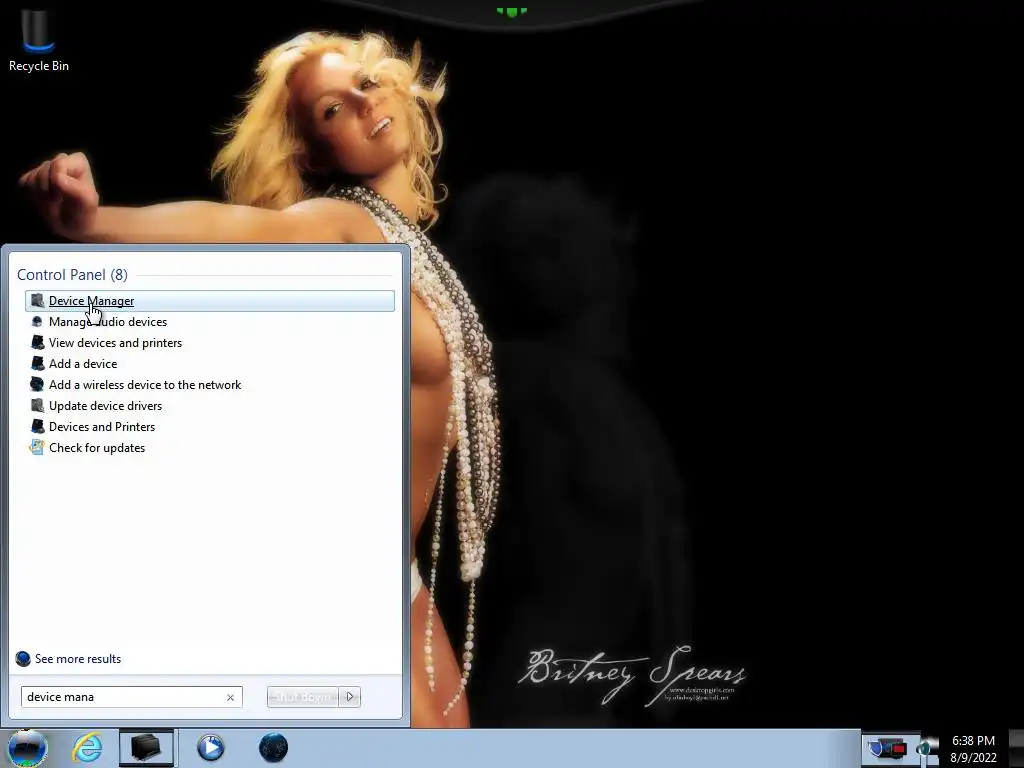Click the Start orb on taskbar
This screenshot has width=1024, height=768.
click(x=27, y=748)
